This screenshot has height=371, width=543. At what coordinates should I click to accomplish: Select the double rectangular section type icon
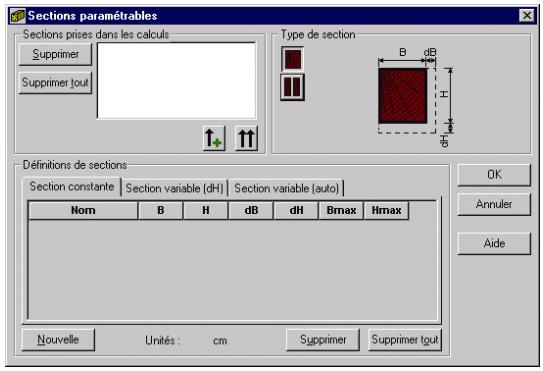coord(293,87)
